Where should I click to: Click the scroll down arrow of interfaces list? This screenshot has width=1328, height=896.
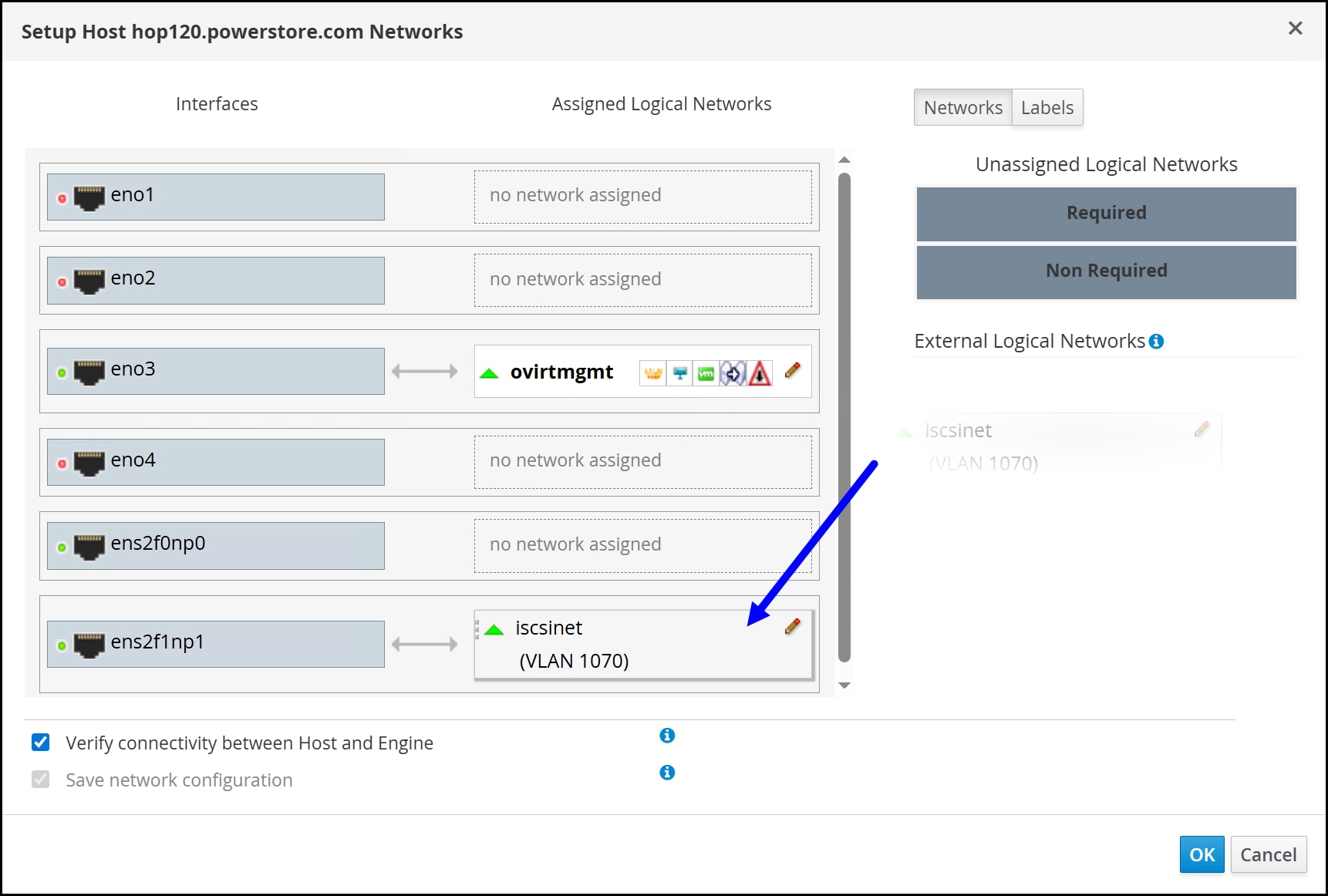[844, 685]
